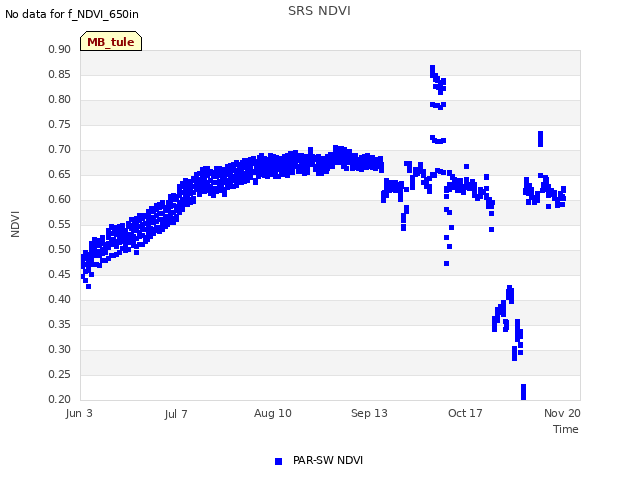This screenshot has width=640, height=480.
Task: Click the PAR-SW NDVI legend label
Action: [328, 460]
